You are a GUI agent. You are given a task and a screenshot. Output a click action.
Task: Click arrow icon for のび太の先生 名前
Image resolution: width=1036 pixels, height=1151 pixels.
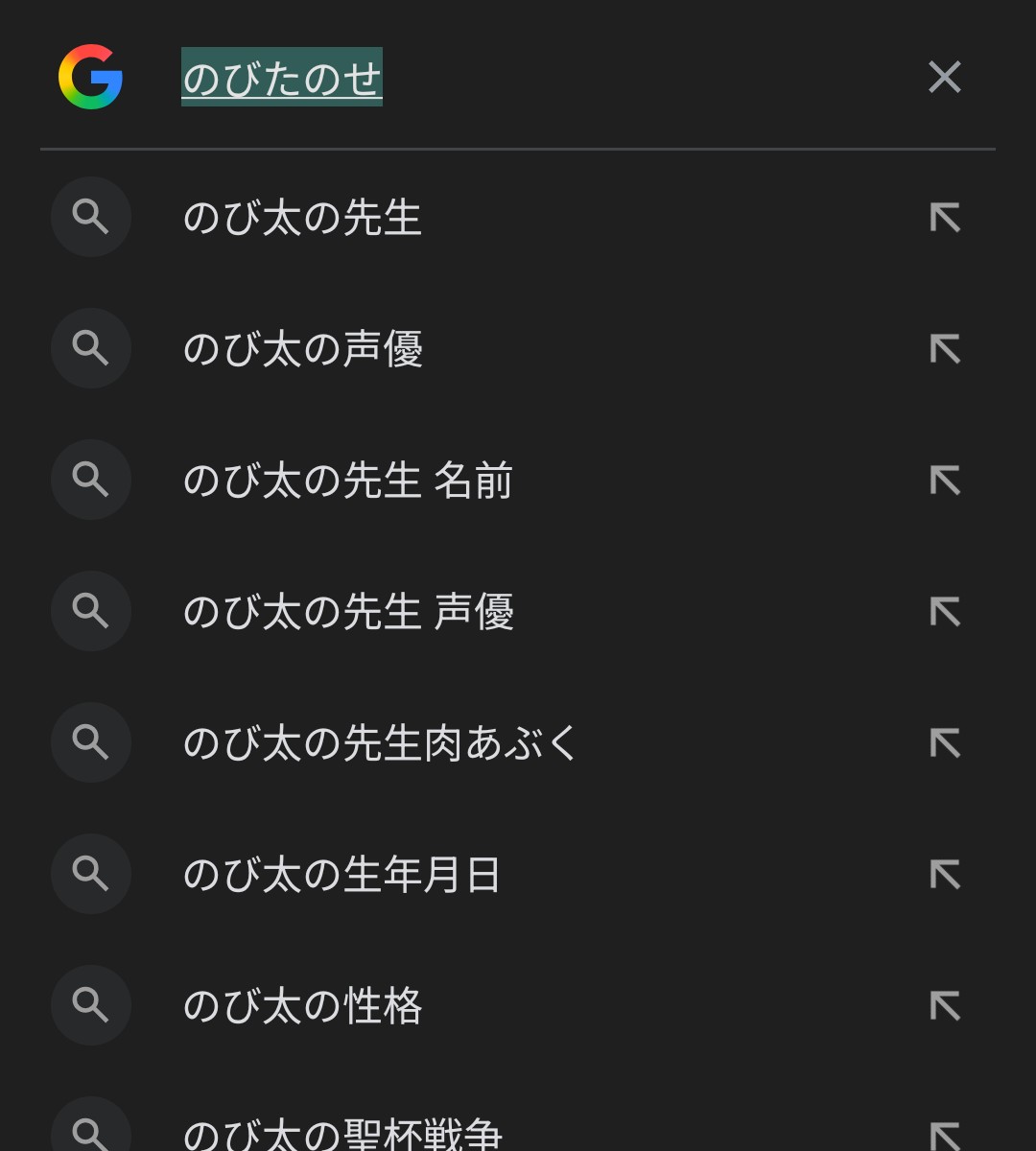[945, 481]
